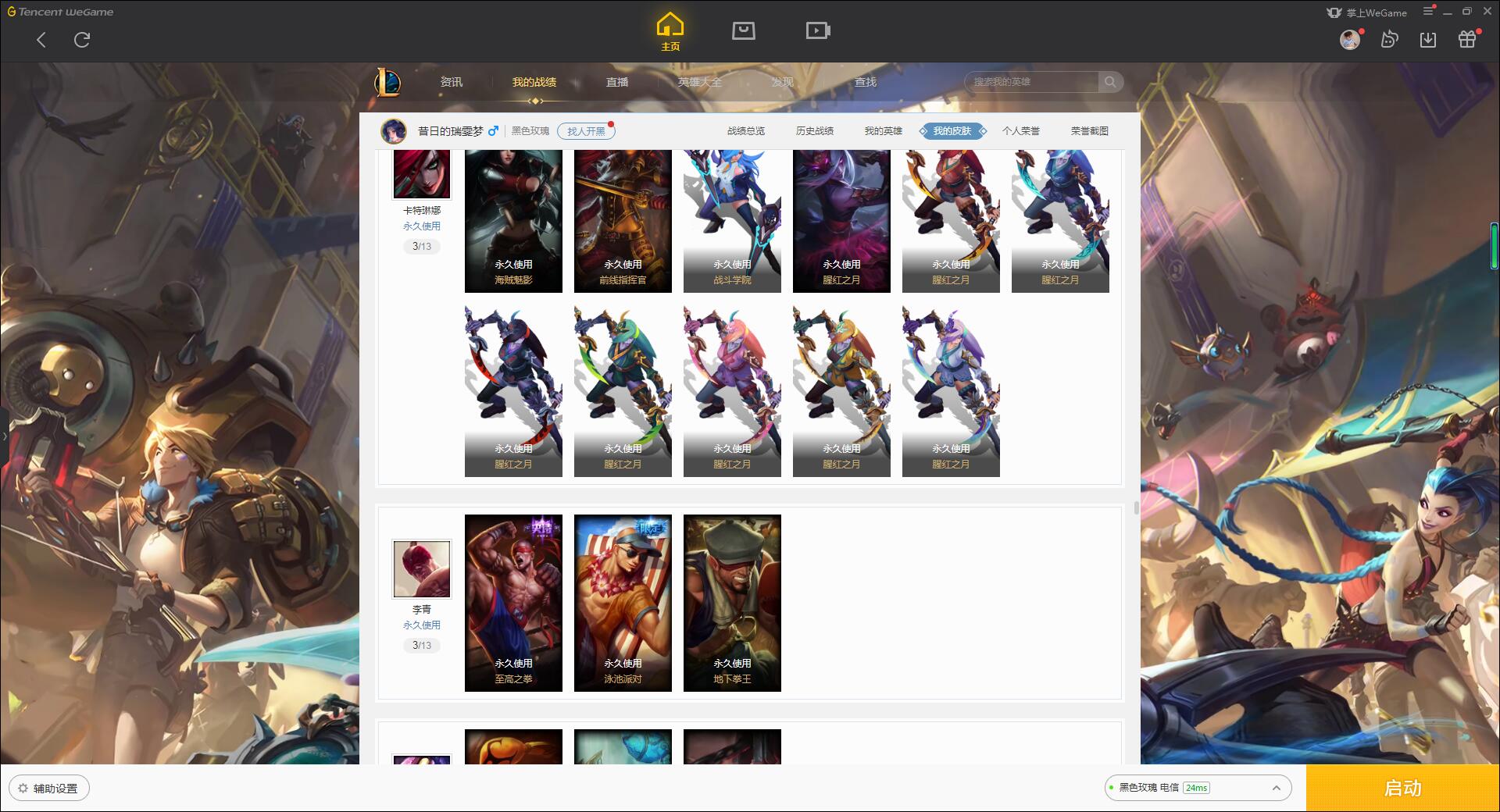This screenshot has height=812, width=1500.
Task: Switch to the 资讯 tab
Action: (452, 82)
